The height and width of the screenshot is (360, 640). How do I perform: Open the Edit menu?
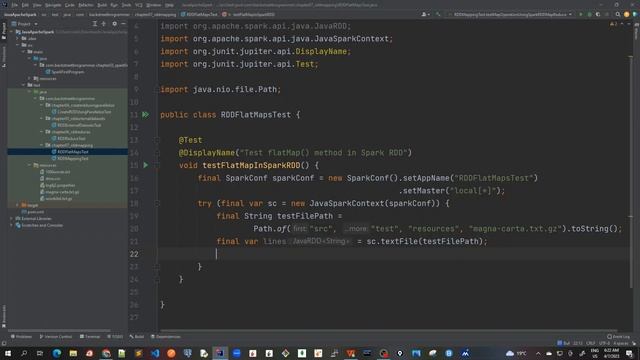[25, 5]
